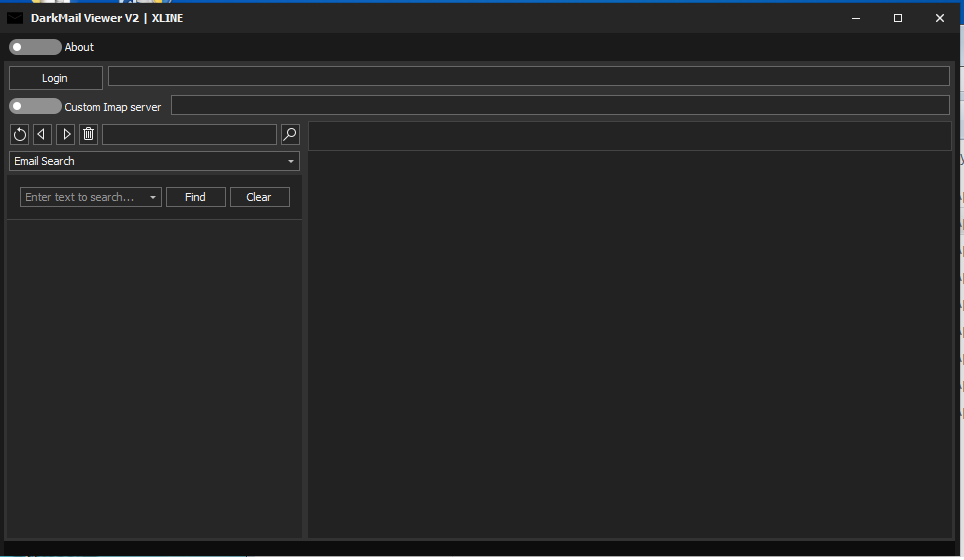
Task: Toggle the About switch
Action: 35,47
